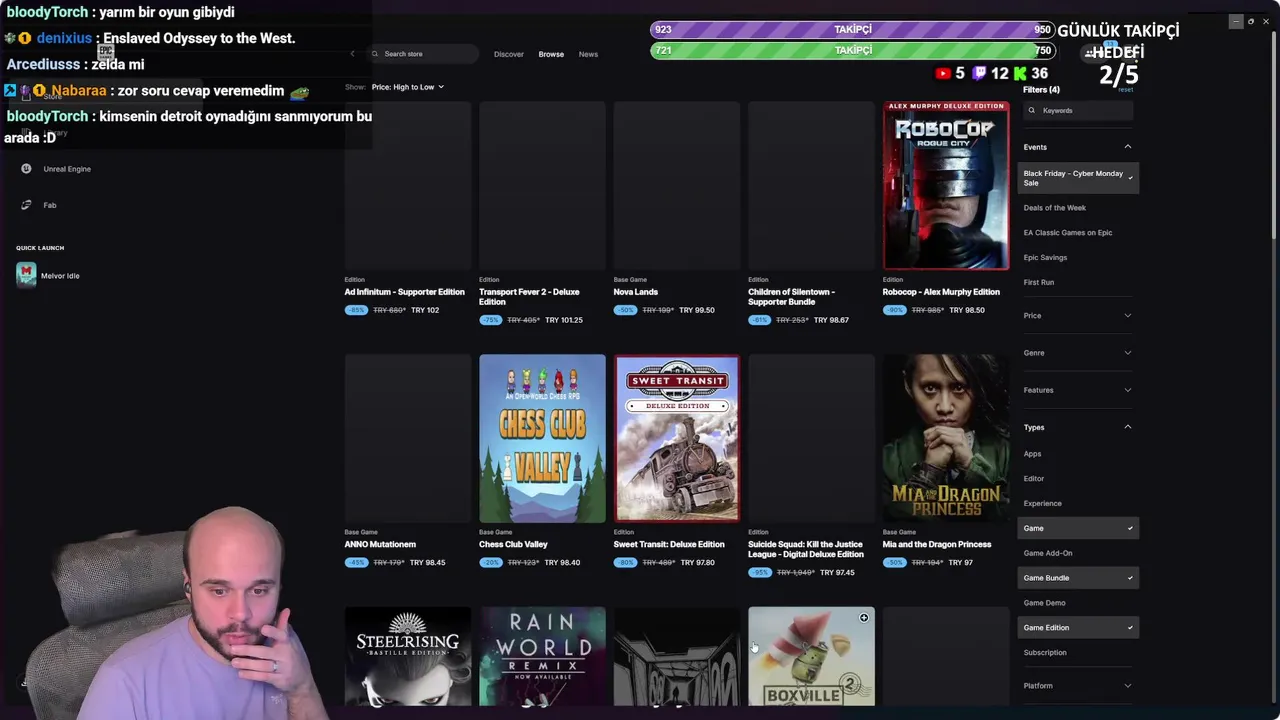This screenshot has width=1280, height=720.
Task: Expand the Price filter section
Action: coord(1078,316)
